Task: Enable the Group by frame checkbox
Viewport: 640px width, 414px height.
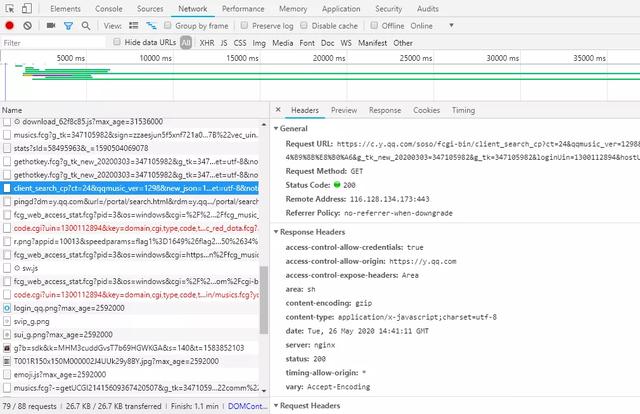Action: tap(166, 25)
